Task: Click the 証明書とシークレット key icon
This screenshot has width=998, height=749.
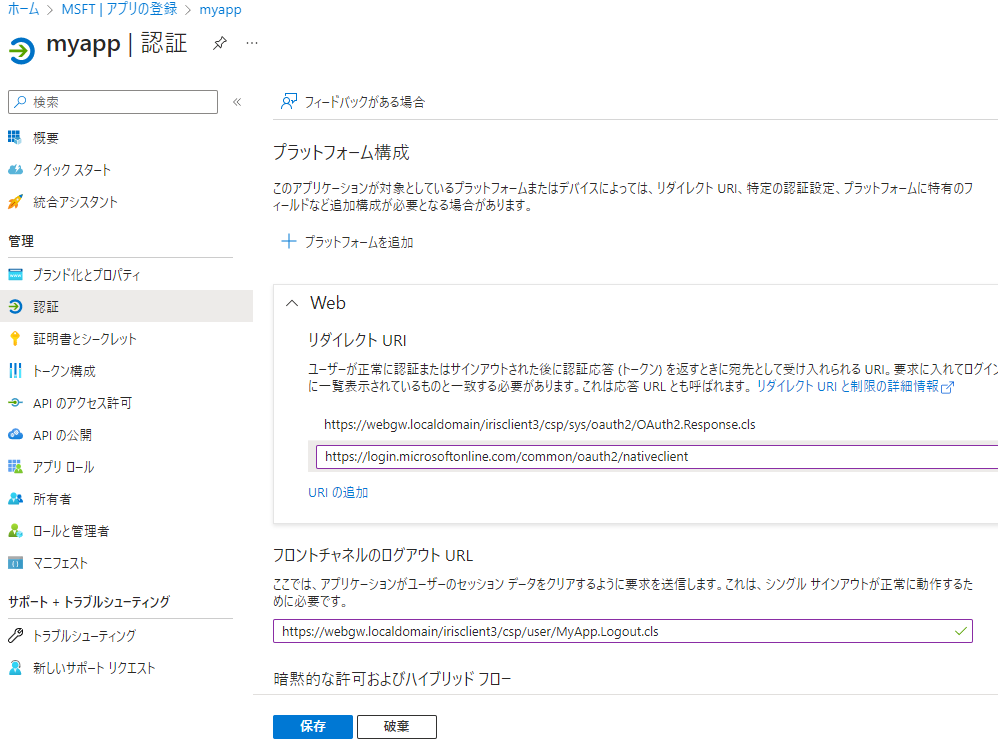Action: click(x=15, y=339)
